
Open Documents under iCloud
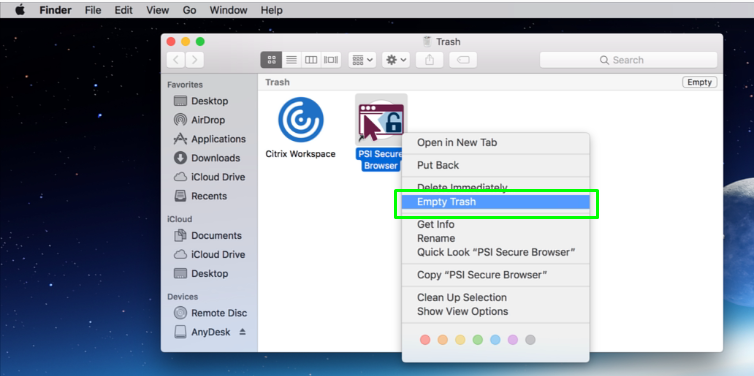[x=208, y=236]
